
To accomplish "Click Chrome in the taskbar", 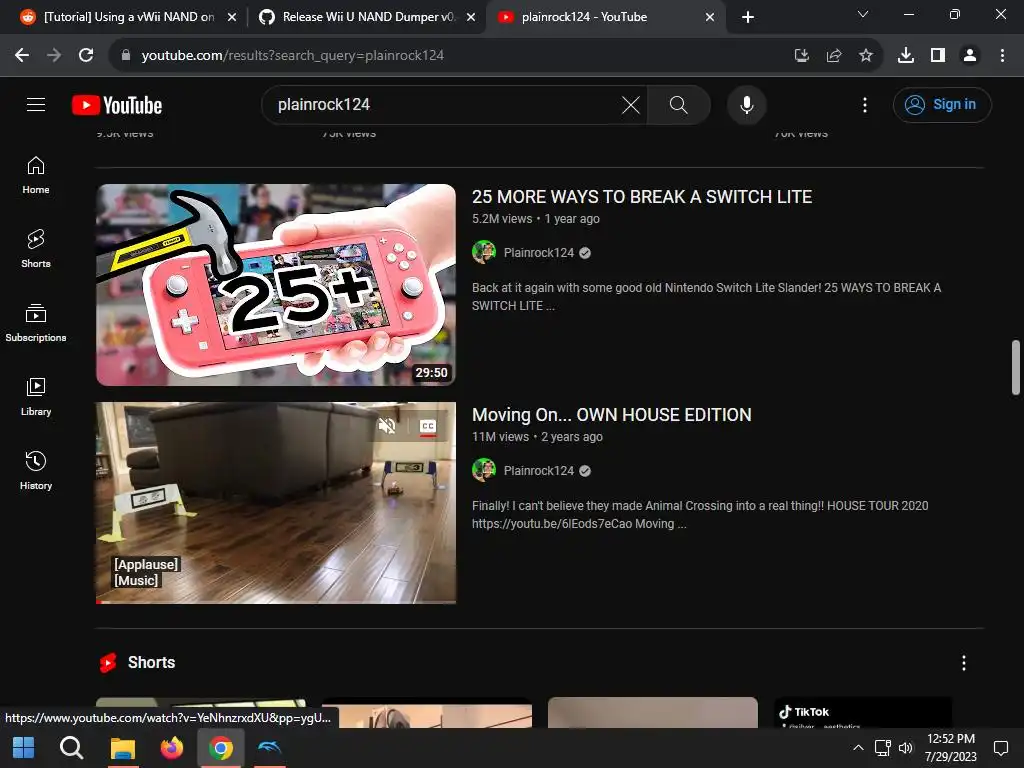I will pos(221,748).
